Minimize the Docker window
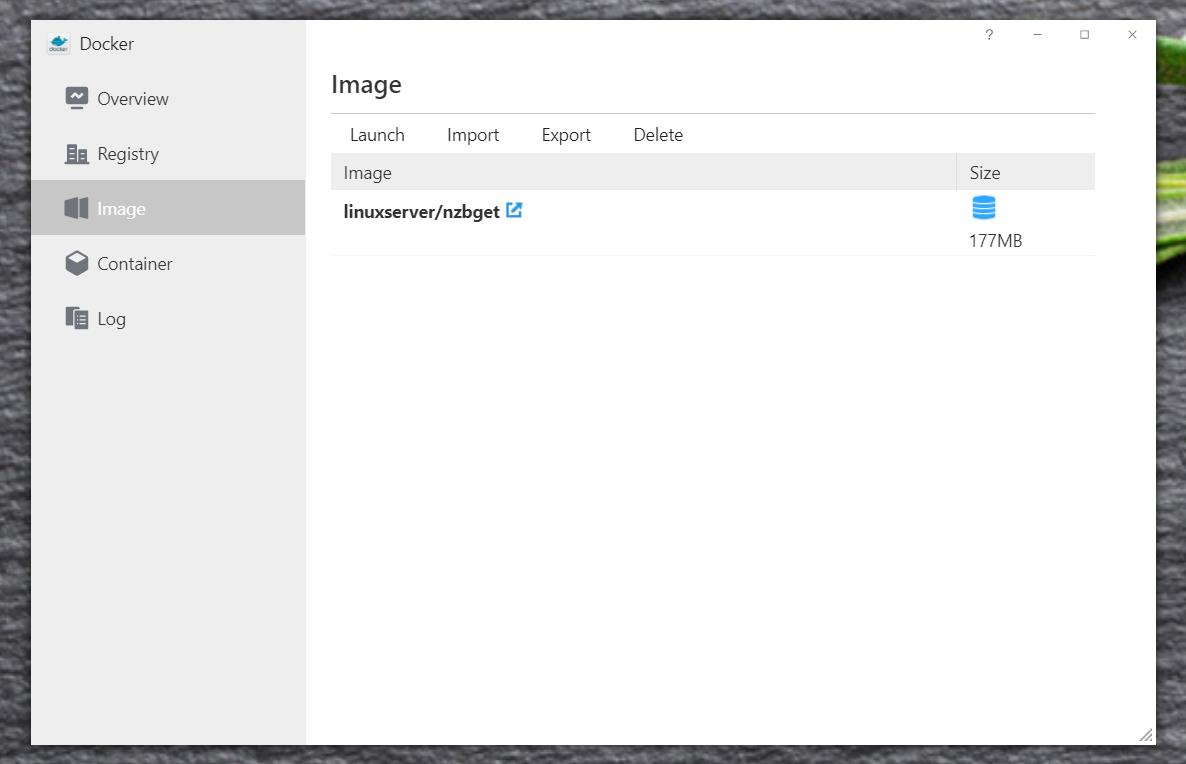The image size is (1186, 764). (1037, 35)
